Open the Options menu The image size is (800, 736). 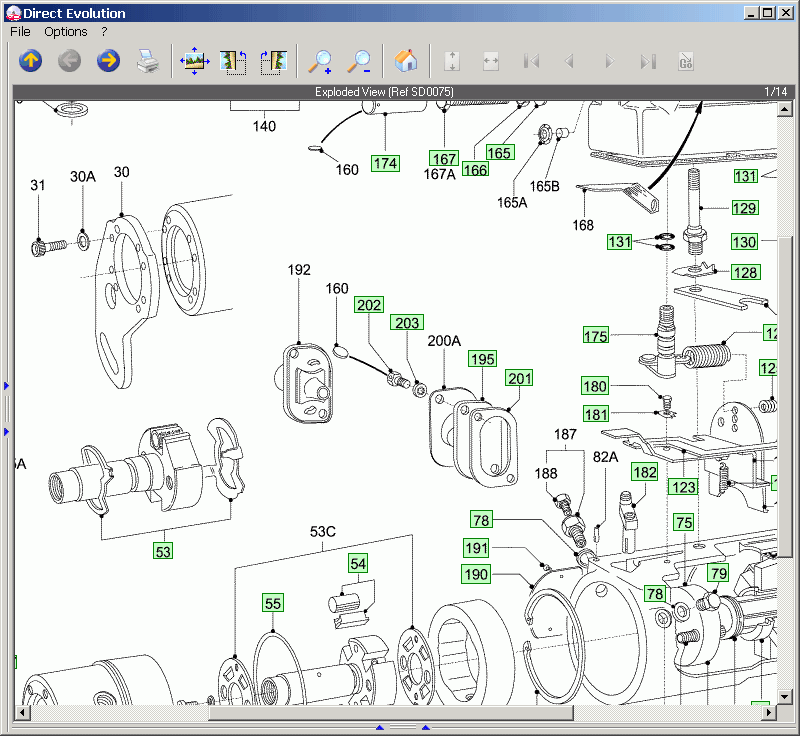(x=66, y=31)
